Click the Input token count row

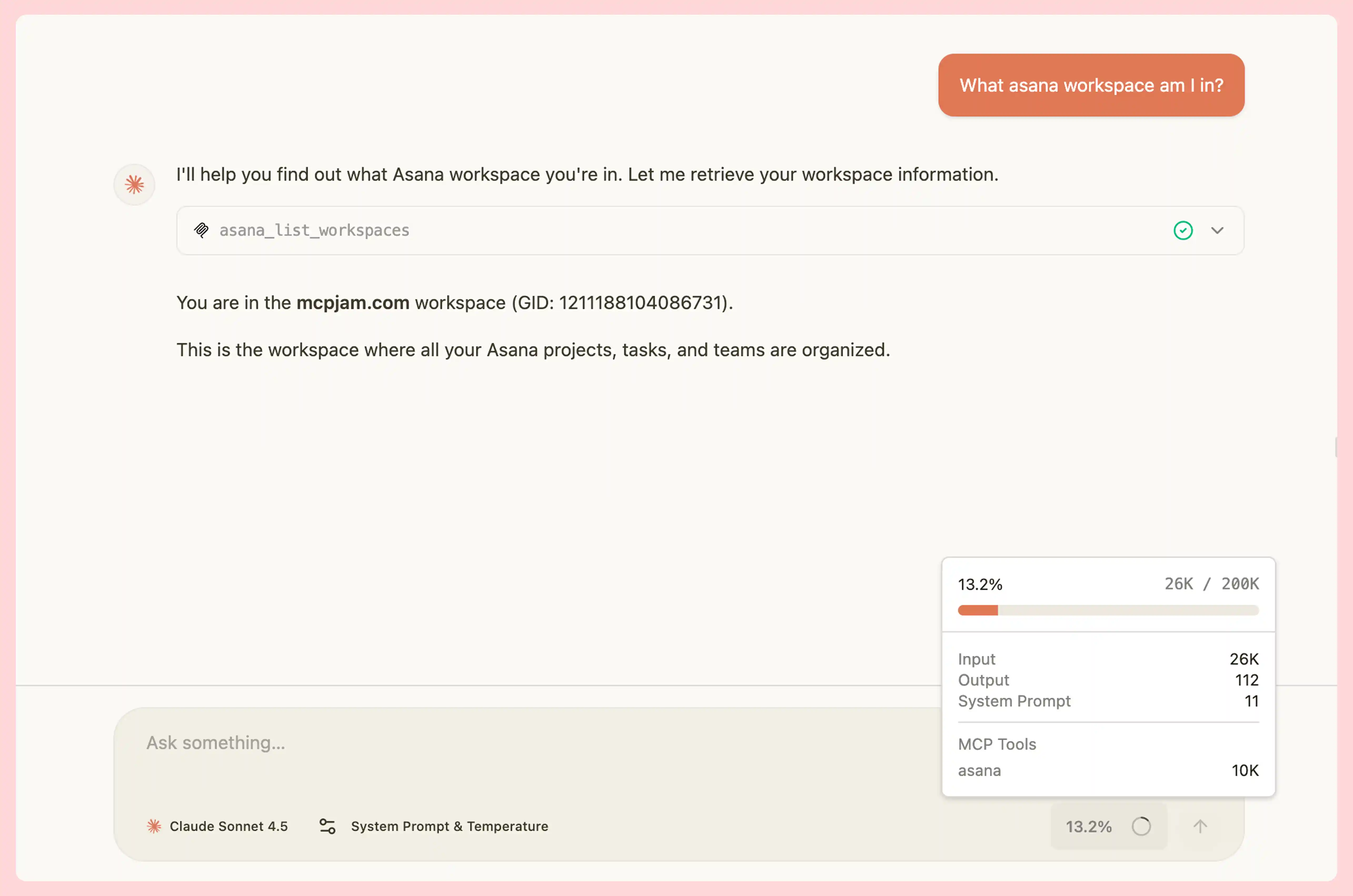click(1108, 659)
